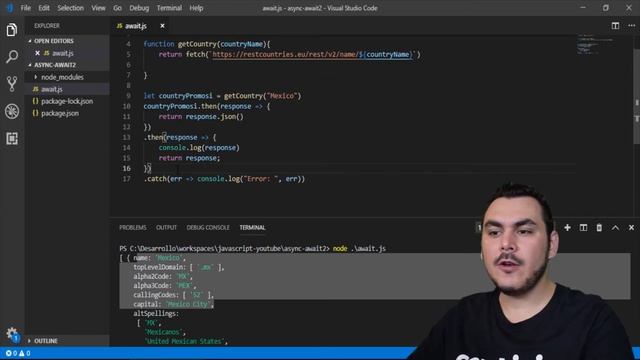Switch to the Output panel tab
Viewport: 640px width, 360px height.
166,228
